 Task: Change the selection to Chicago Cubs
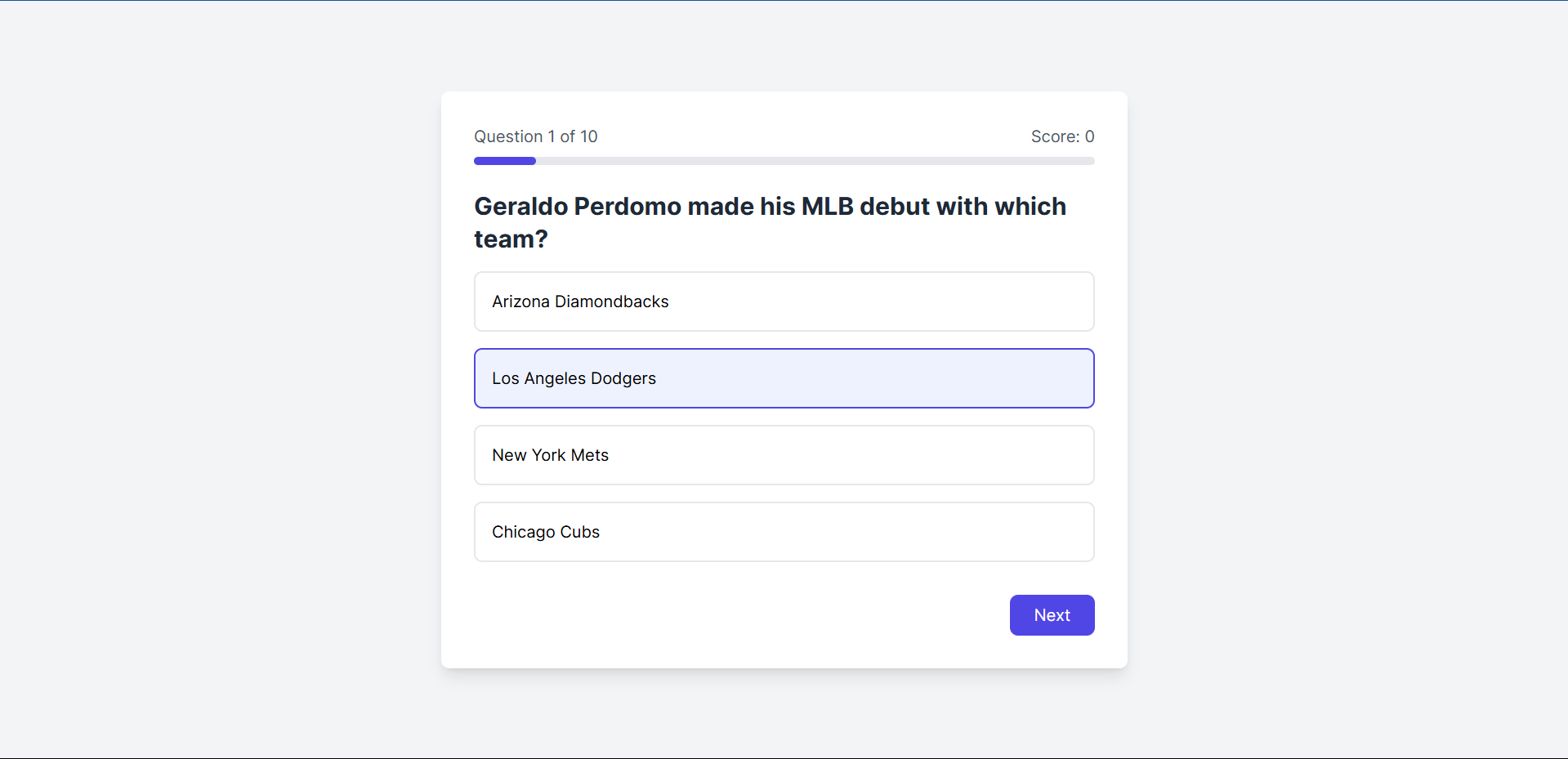784,532
